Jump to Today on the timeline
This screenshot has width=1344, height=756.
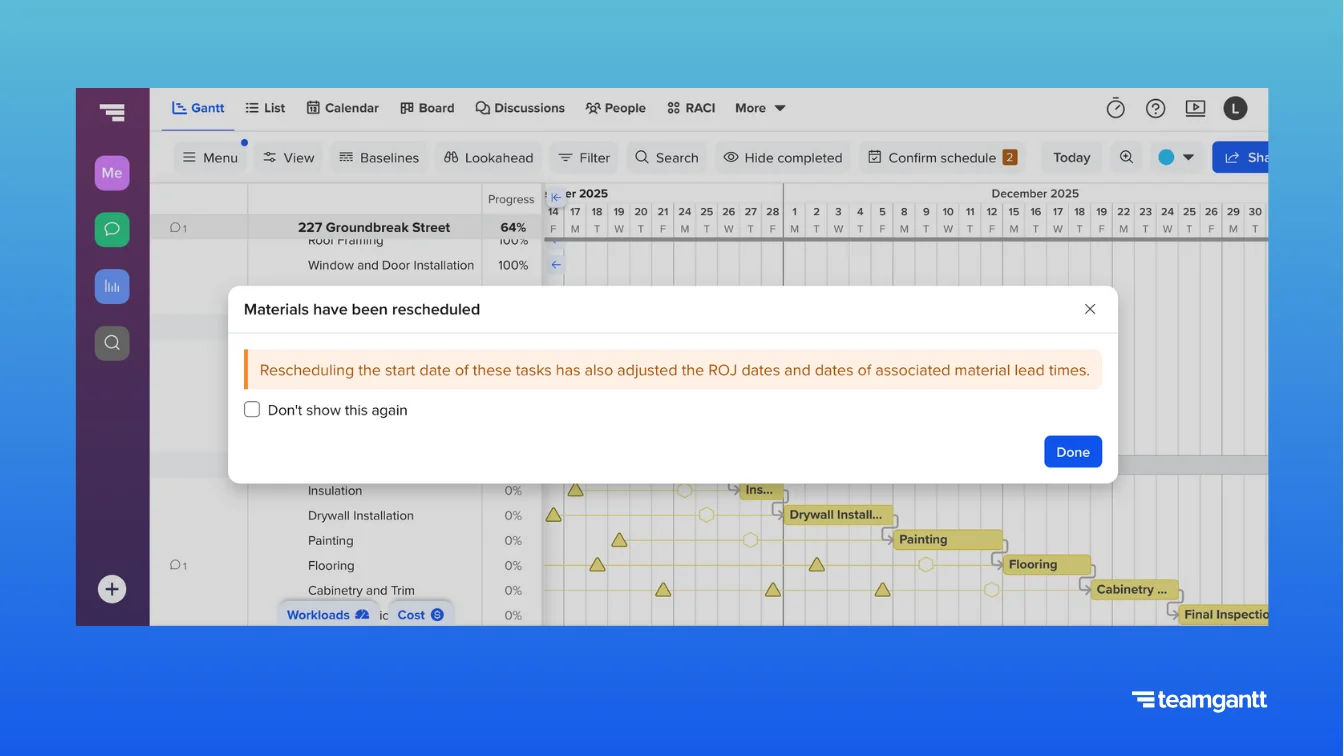[1070, 157]
